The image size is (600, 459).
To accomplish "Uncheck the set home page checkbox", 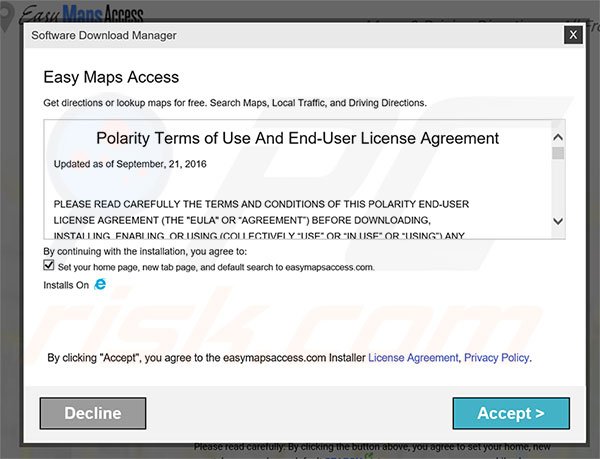I will 49,265.
